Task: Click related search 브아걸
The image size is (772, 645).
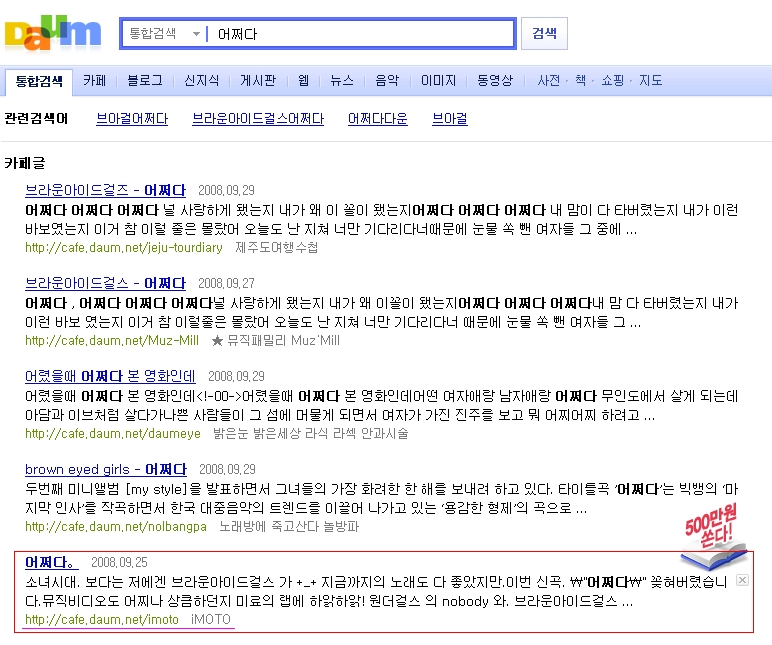Action: 450,119
